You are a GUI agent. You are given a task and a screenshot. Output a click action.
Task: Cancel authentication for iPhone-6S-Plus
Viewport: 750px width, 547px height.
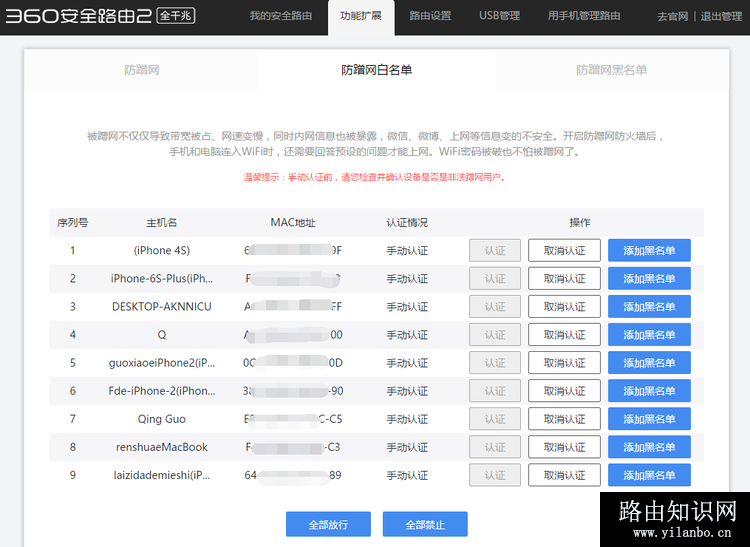point(564,278)
